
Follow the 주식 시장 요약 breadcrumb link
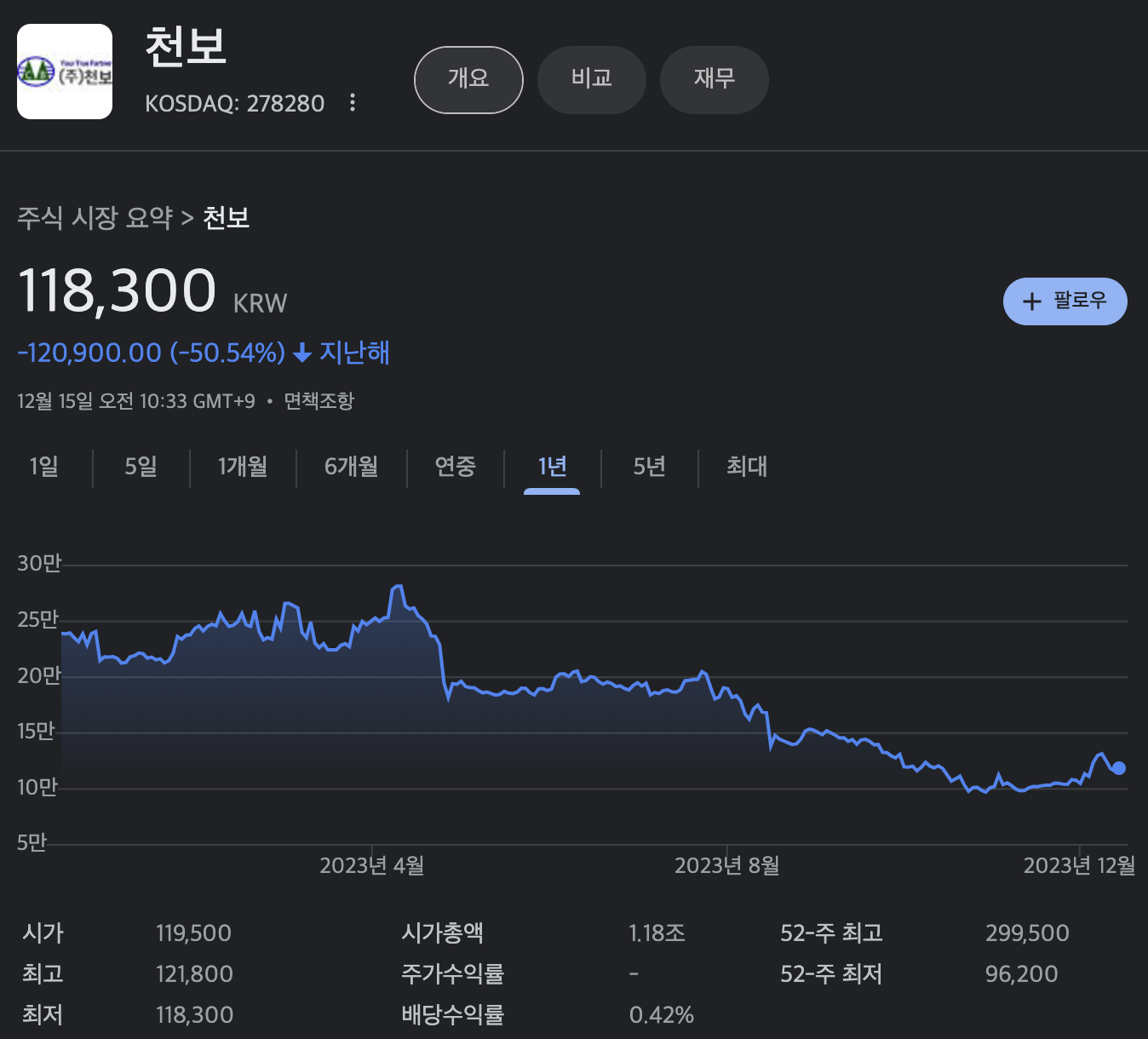click(x=95, y=218)
